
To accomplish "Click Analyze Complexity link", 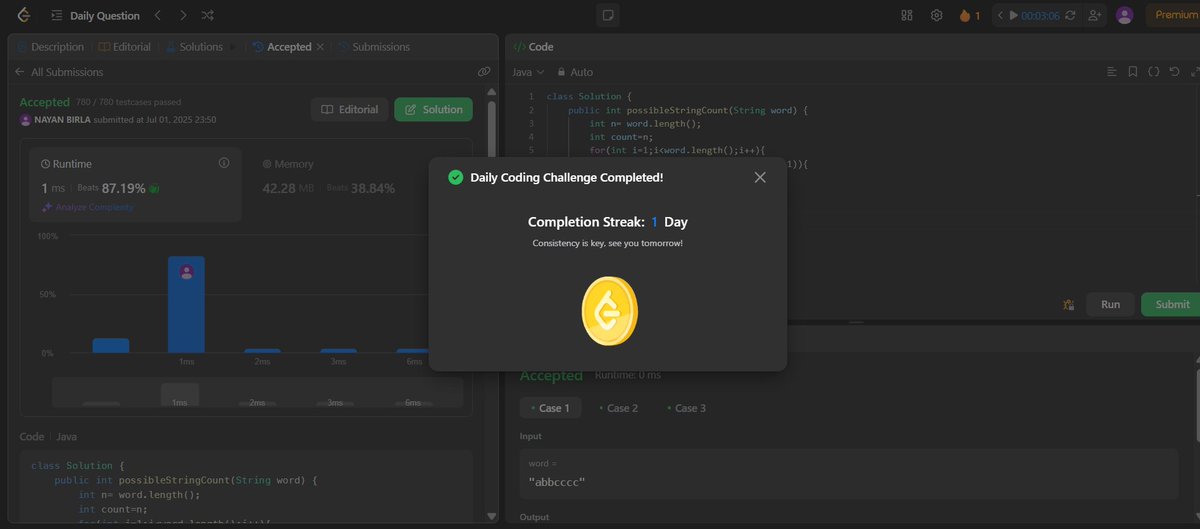I will (87, 207).
